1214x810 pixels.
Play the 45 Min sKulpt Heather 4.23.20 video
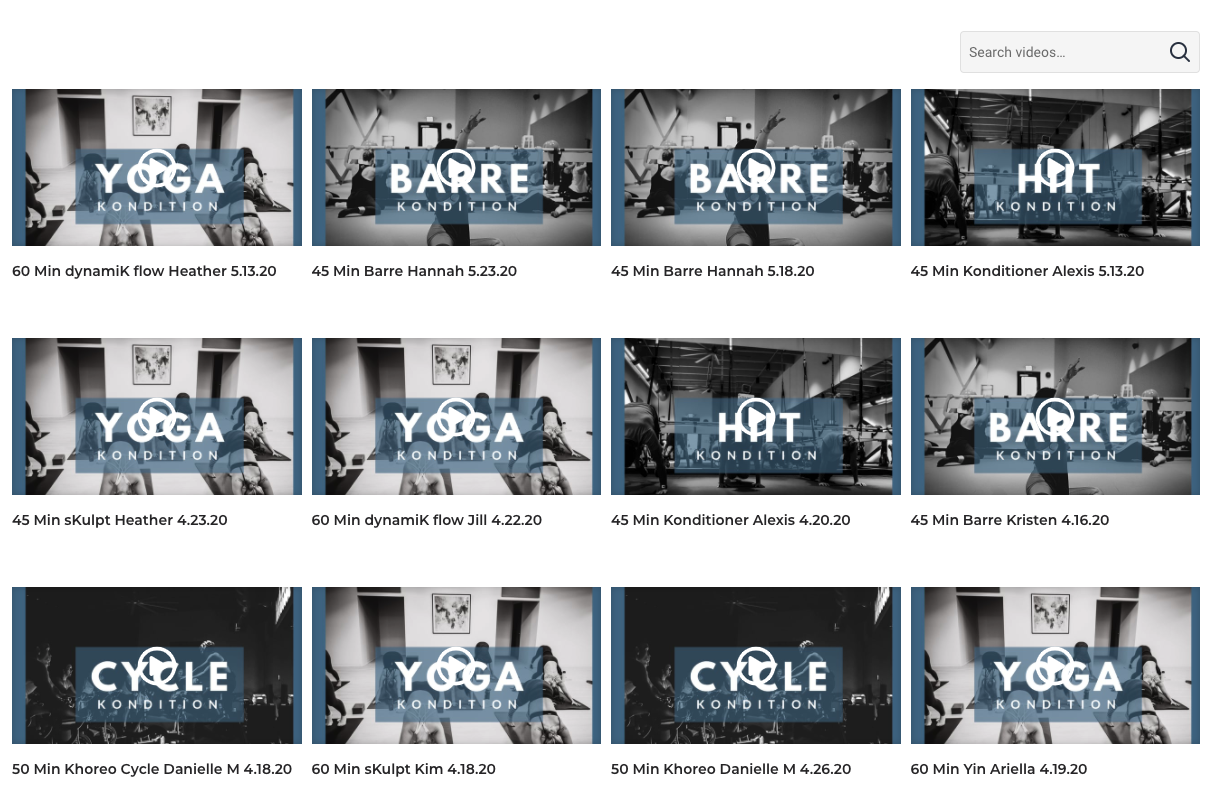pyautogui.click(x=157, y=416)
